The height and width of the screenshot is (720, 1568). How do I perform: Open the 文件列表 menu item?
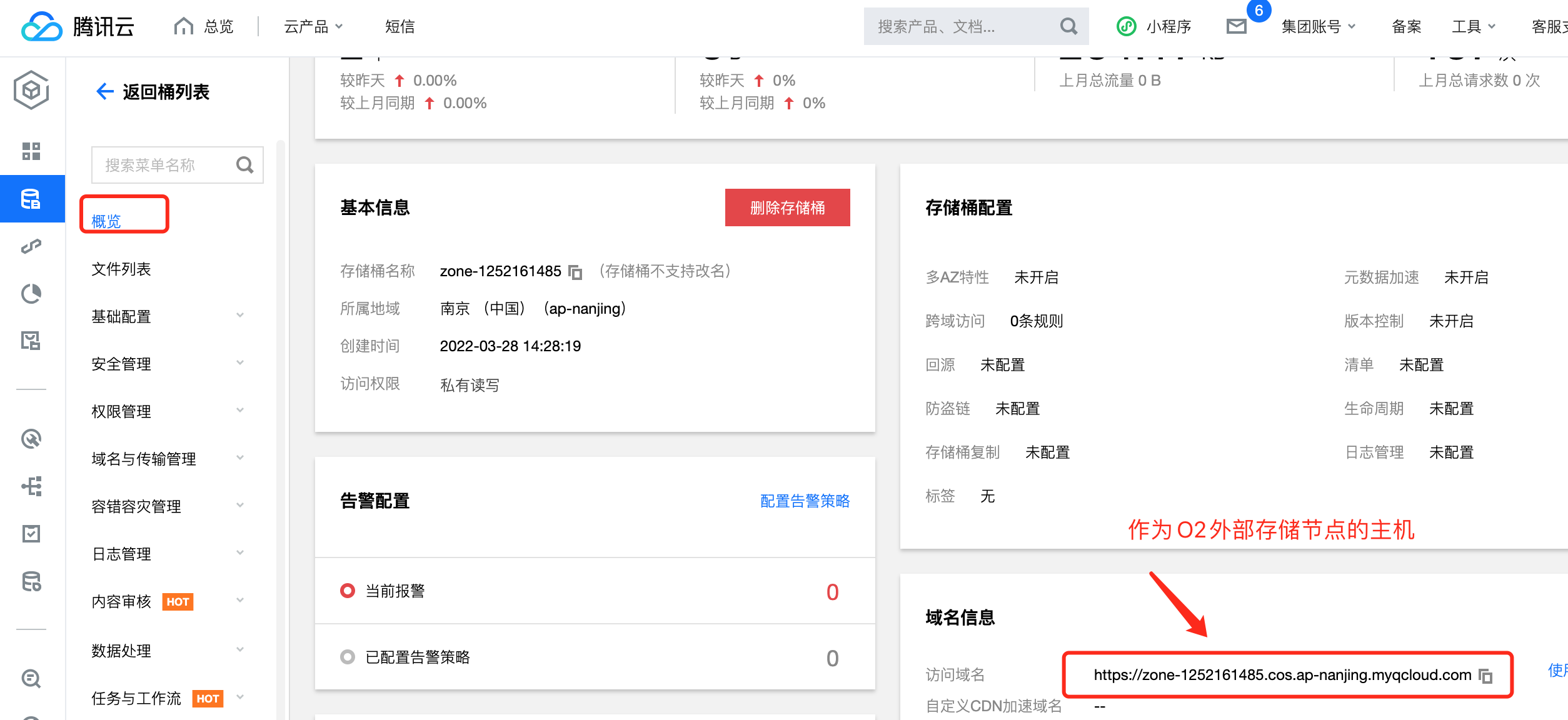[x=121, y=269]
